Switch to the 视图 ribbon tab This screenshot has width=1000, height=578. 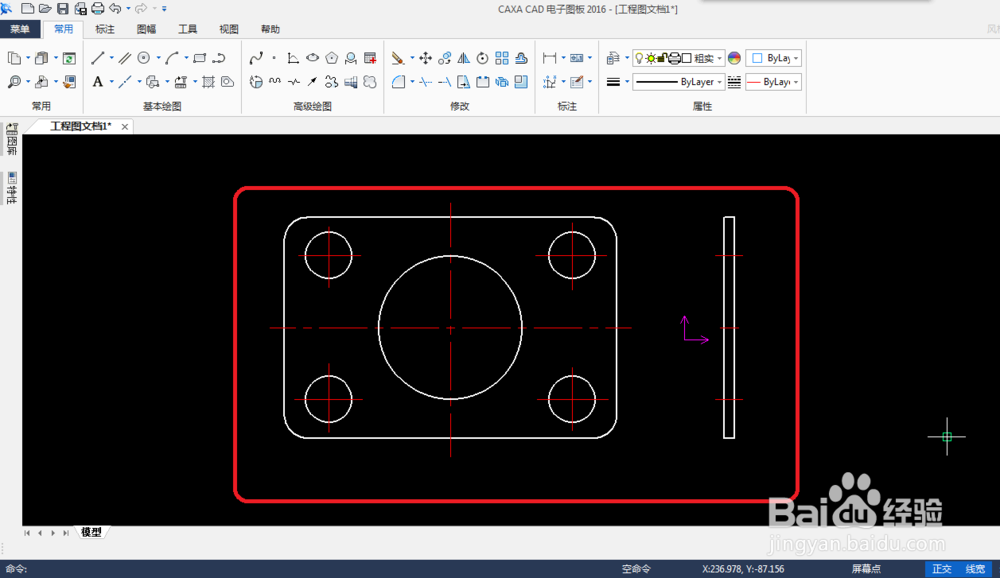(x=229, y=29)
